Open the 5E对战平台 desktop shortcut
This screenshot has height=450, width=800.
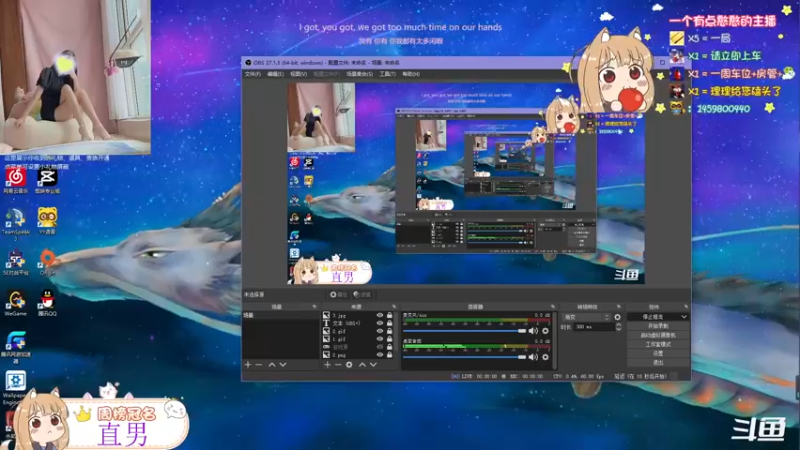tap(15, 261)
